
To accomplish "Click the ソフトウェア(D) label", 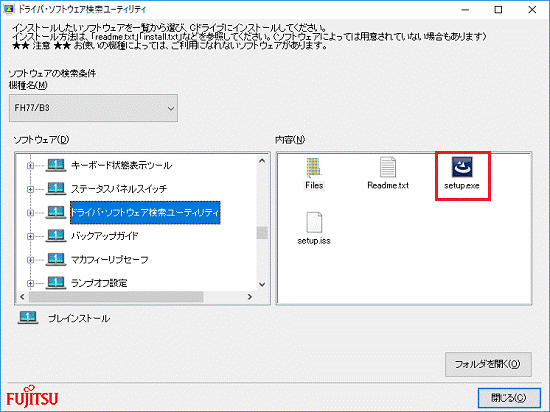I will (x=41, y=140).
